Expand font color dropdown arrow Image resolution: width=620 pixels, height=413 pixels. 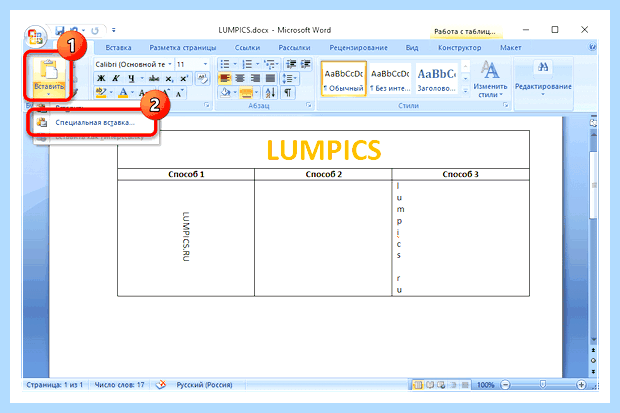click(x=133, y=93)
